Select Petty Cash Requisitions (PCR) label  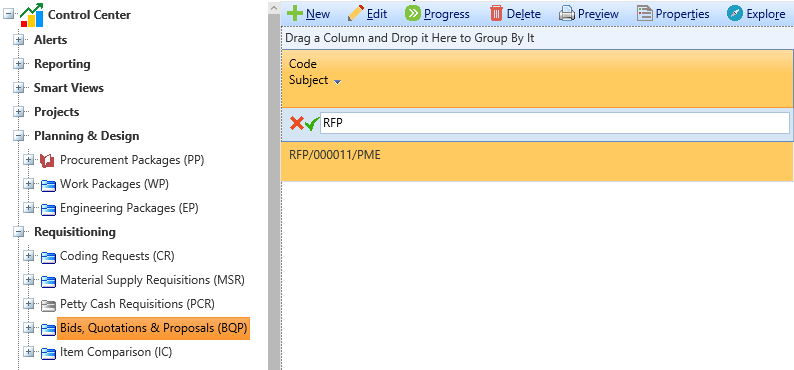[137, 304]
